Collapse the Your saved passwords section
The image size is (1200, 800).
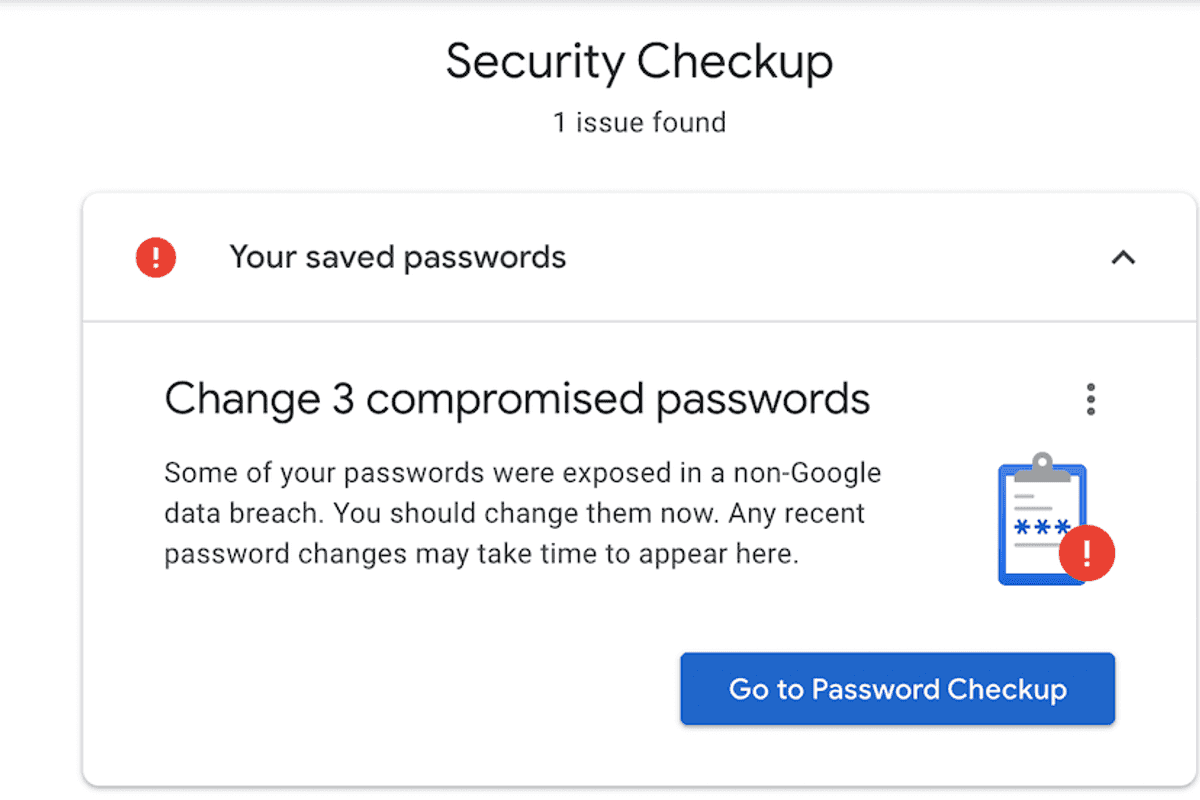coord(1121,257)
